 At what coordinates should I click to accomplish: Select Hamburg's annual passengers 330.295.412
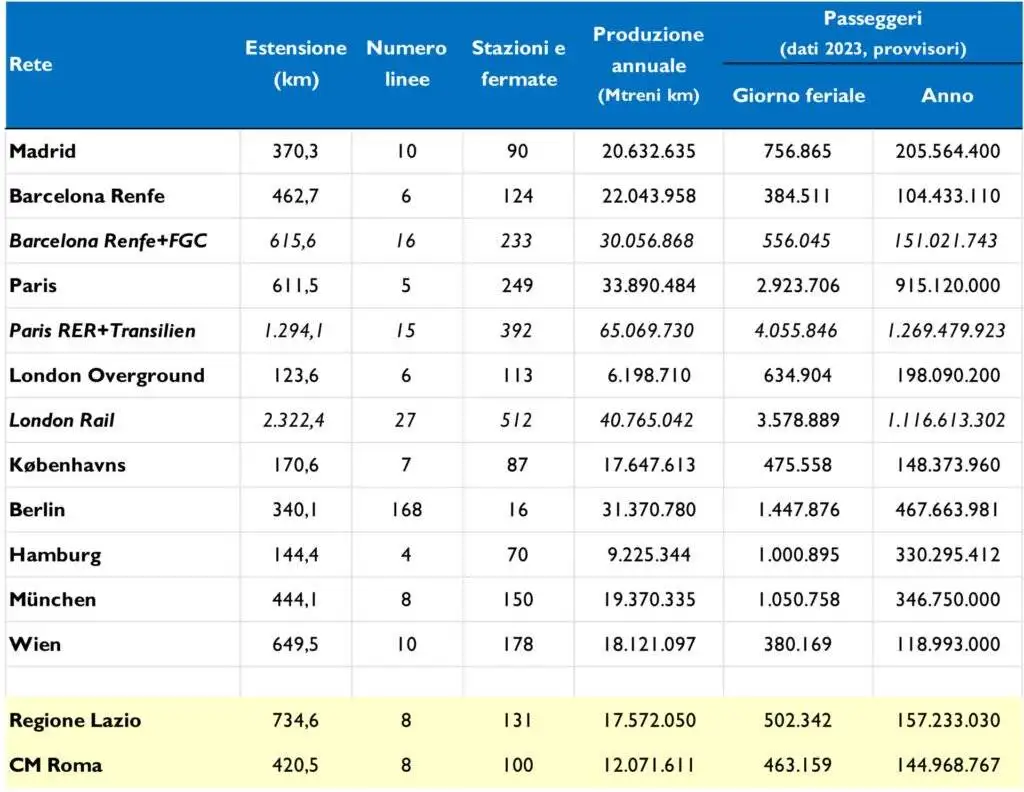pyautogui.click(x=946, y=555)
